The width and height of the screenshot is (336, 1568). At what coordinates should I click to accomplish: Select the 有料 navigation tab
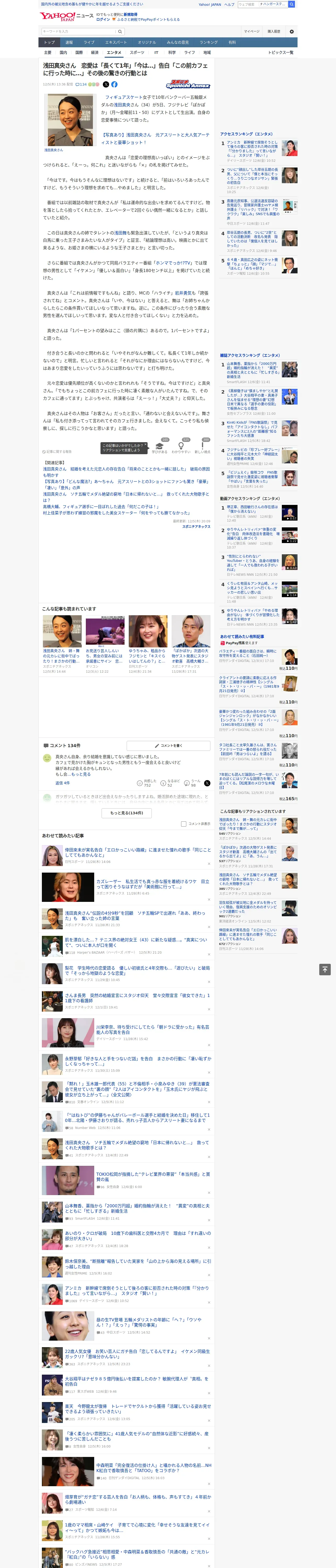pos(232,42)
